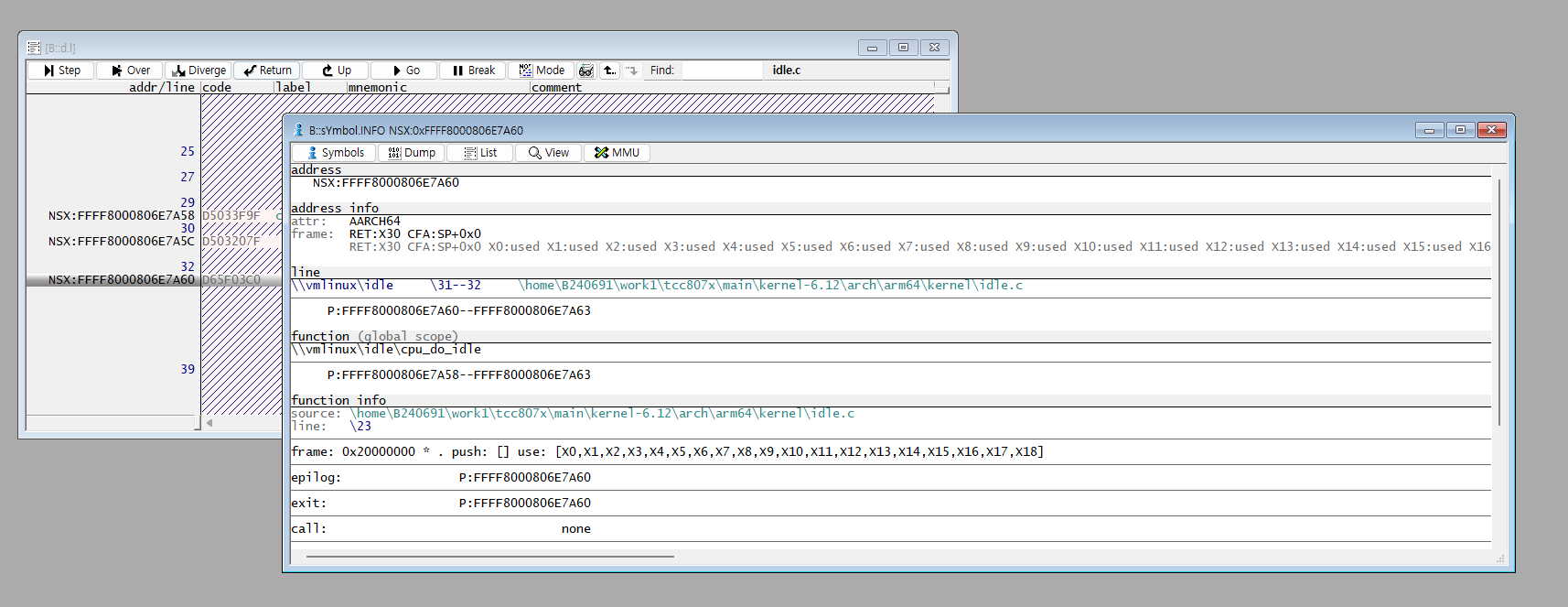Click the Up stack frame button
The image size is (1568, 607).
pos(336,70)
